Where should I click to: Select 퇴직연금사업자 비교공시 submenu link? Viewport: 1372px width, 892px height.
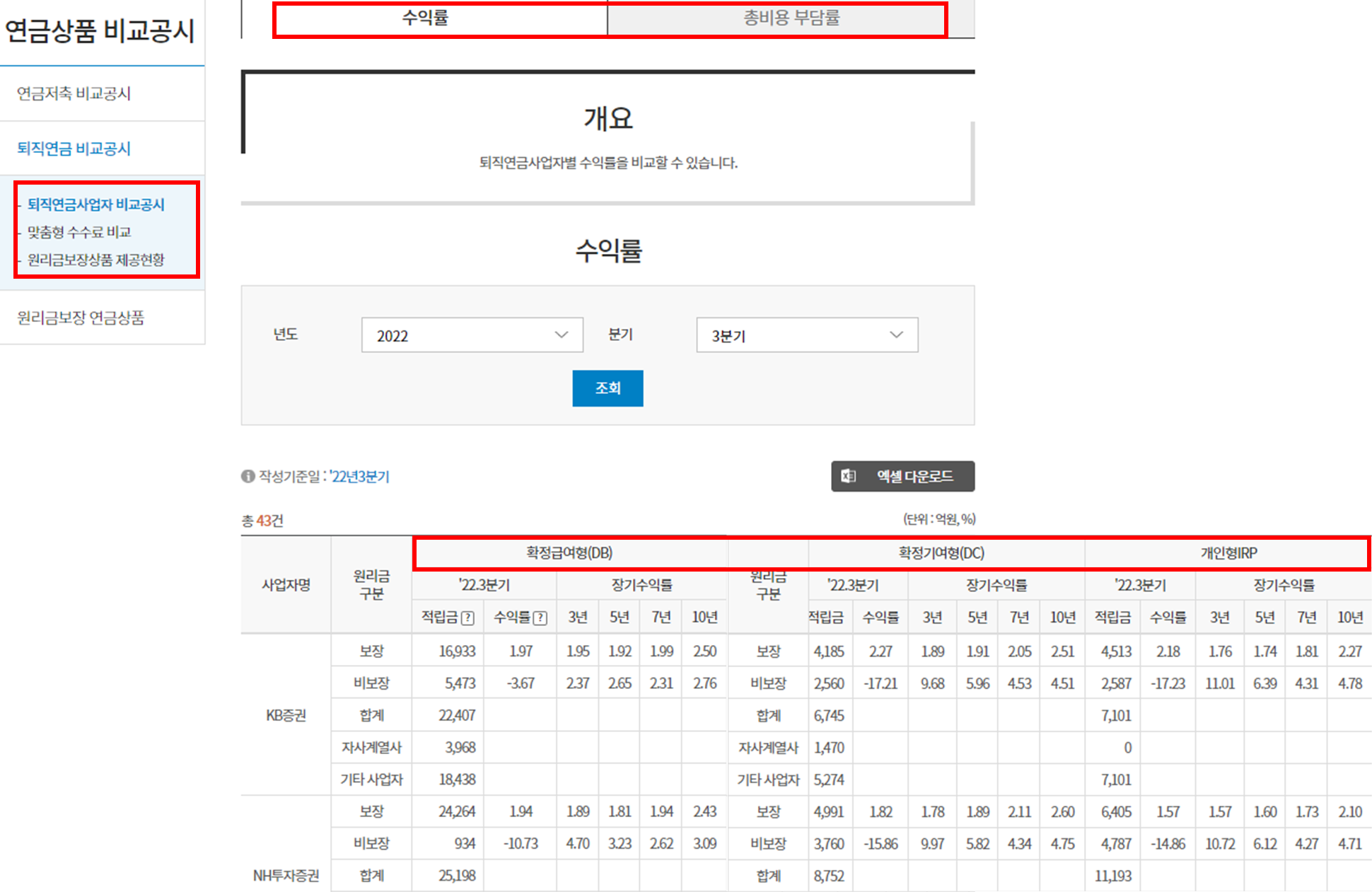[96, 204]
